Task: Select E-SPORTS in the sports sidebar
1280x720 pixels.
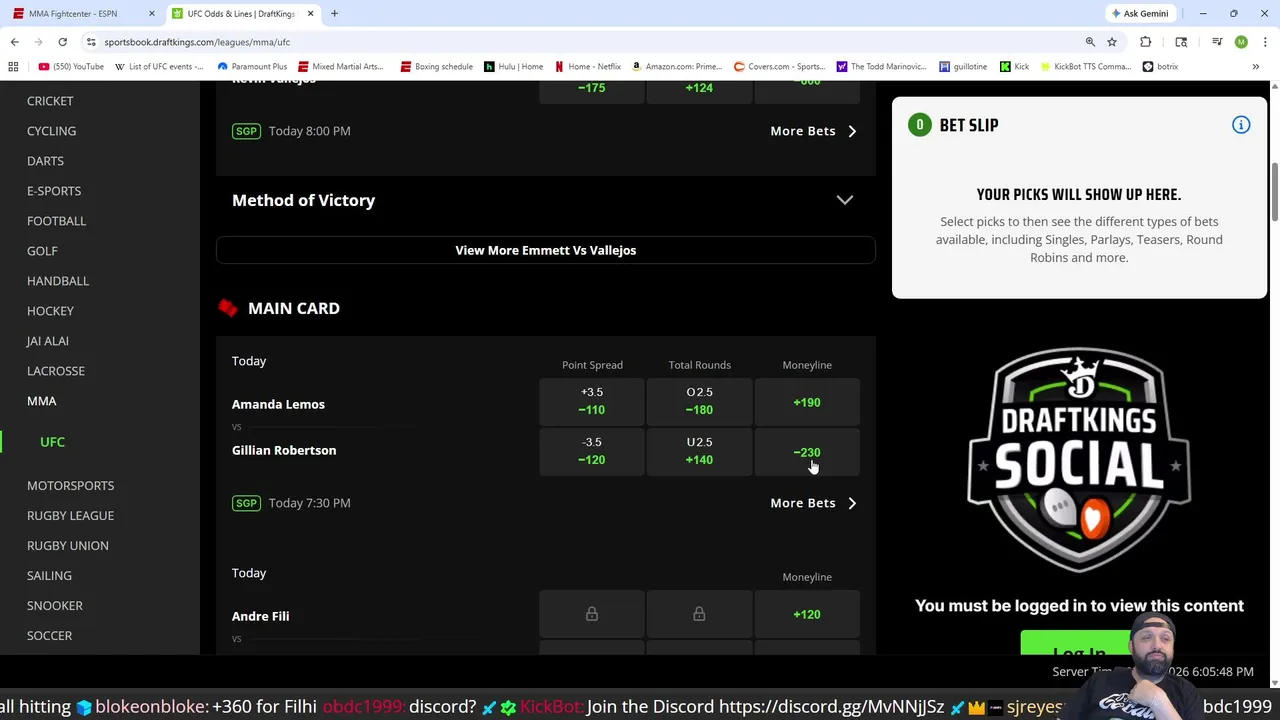Action: point(54,191)
